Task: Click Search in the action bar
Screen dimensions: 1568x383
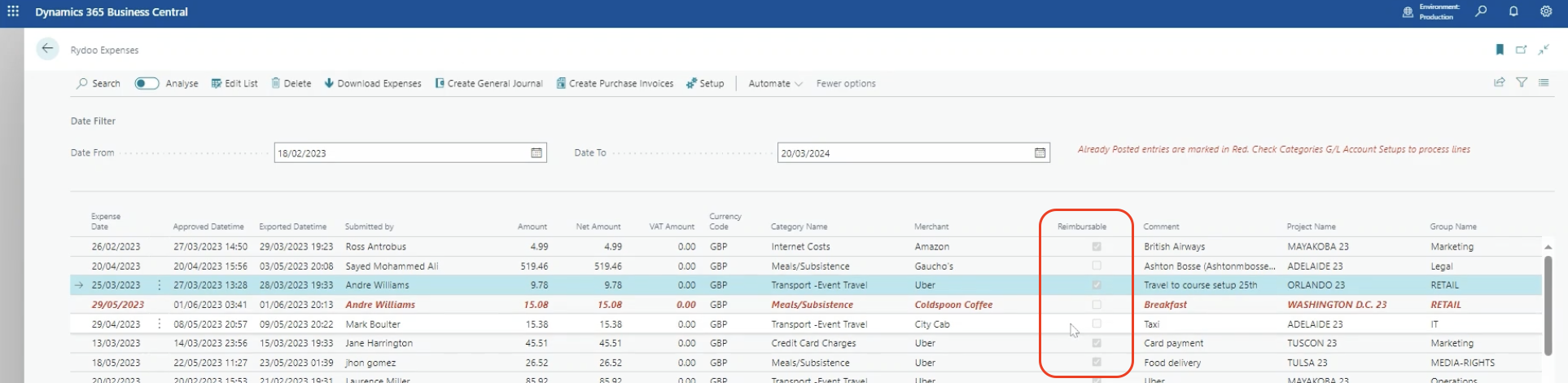Action: pos(99,83)
